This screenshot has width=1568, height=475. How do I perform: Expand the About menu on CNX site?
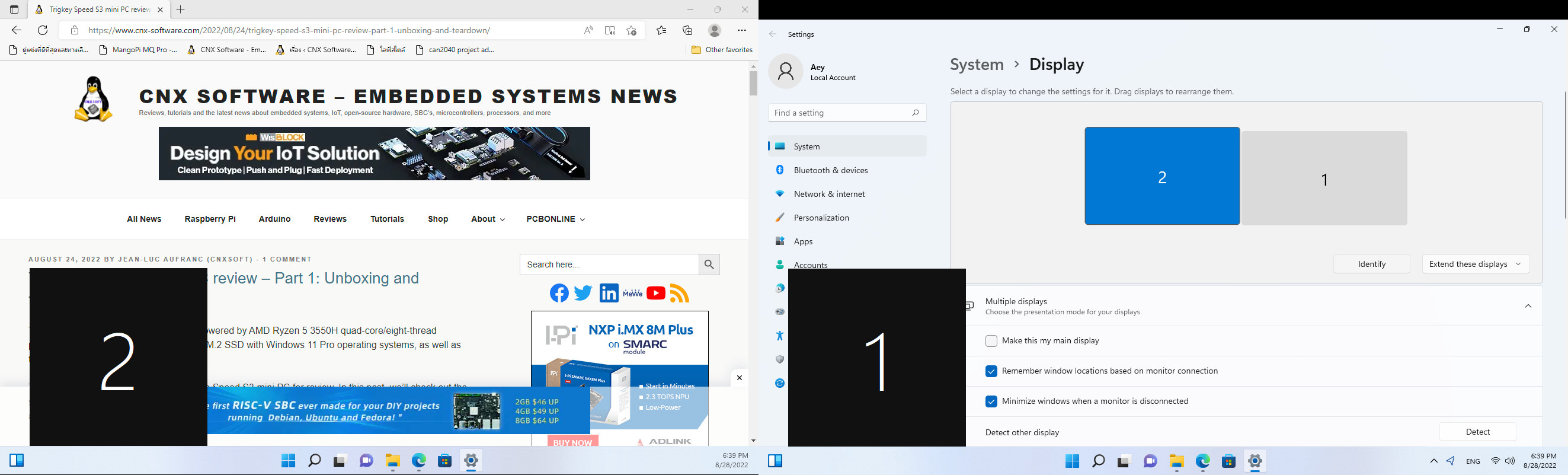click(x=488, y=219)
